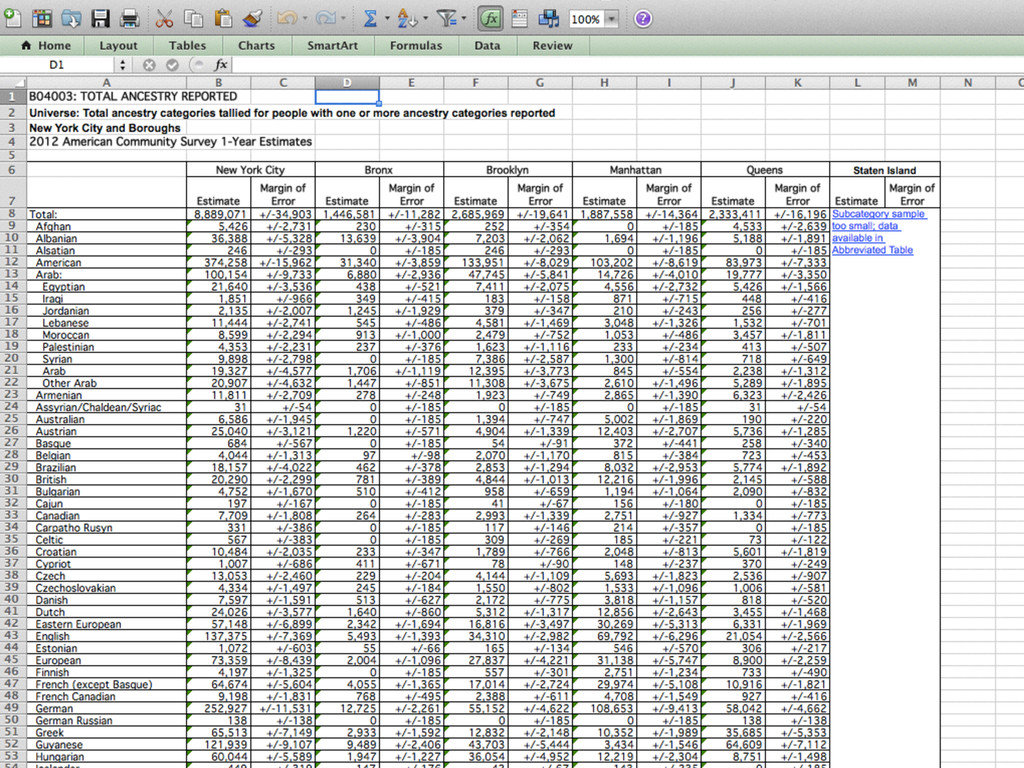The width and height of the screenshot is (1024, 768).
Task: Open the SmartArt tab
Action: pyautogui.click(x=332, y=45)
